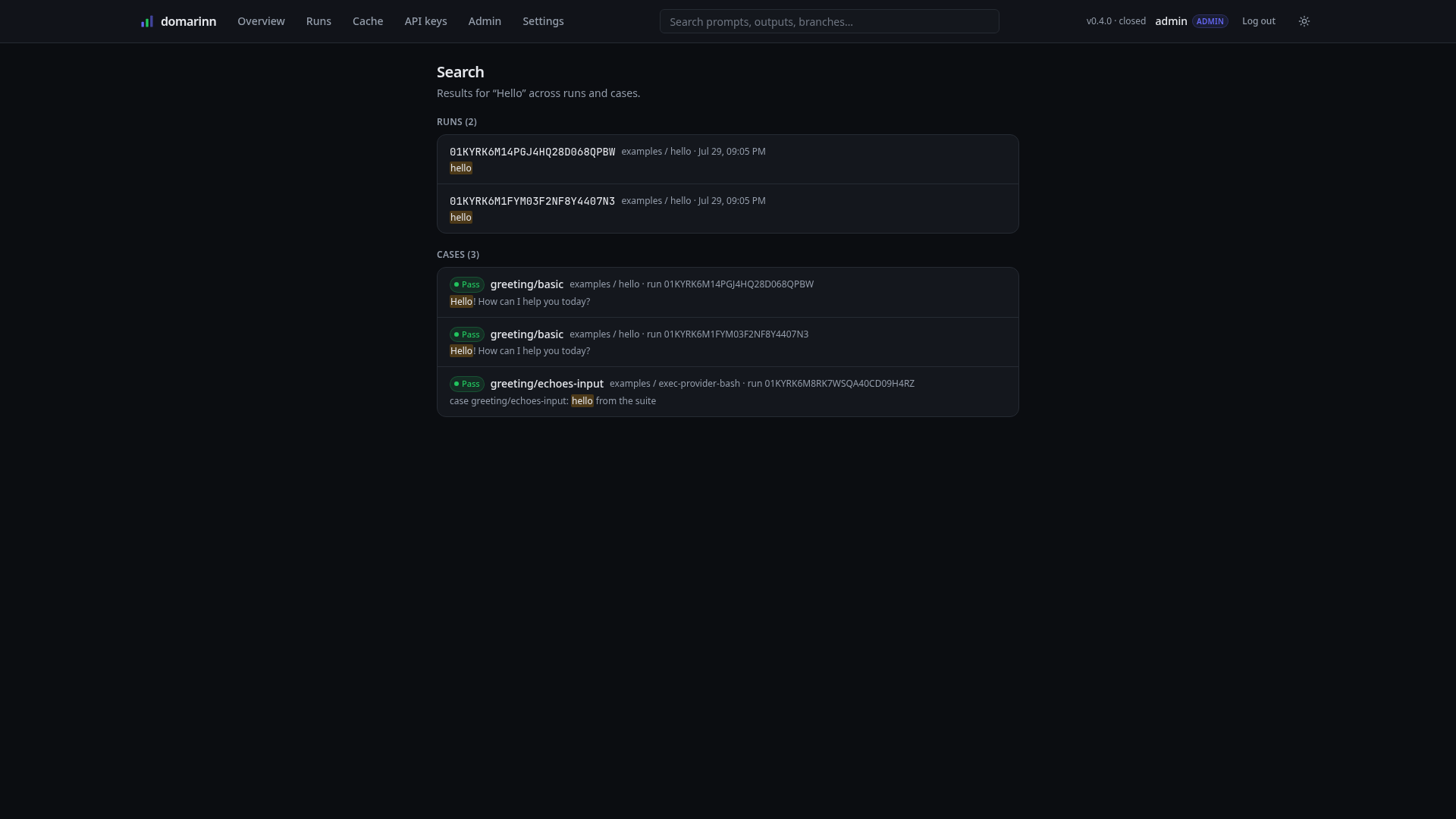The width and height of the screenshot is (1456, 819).
Task: Toggle the light/dark theme sun icon
Action: pos(1304,21)
